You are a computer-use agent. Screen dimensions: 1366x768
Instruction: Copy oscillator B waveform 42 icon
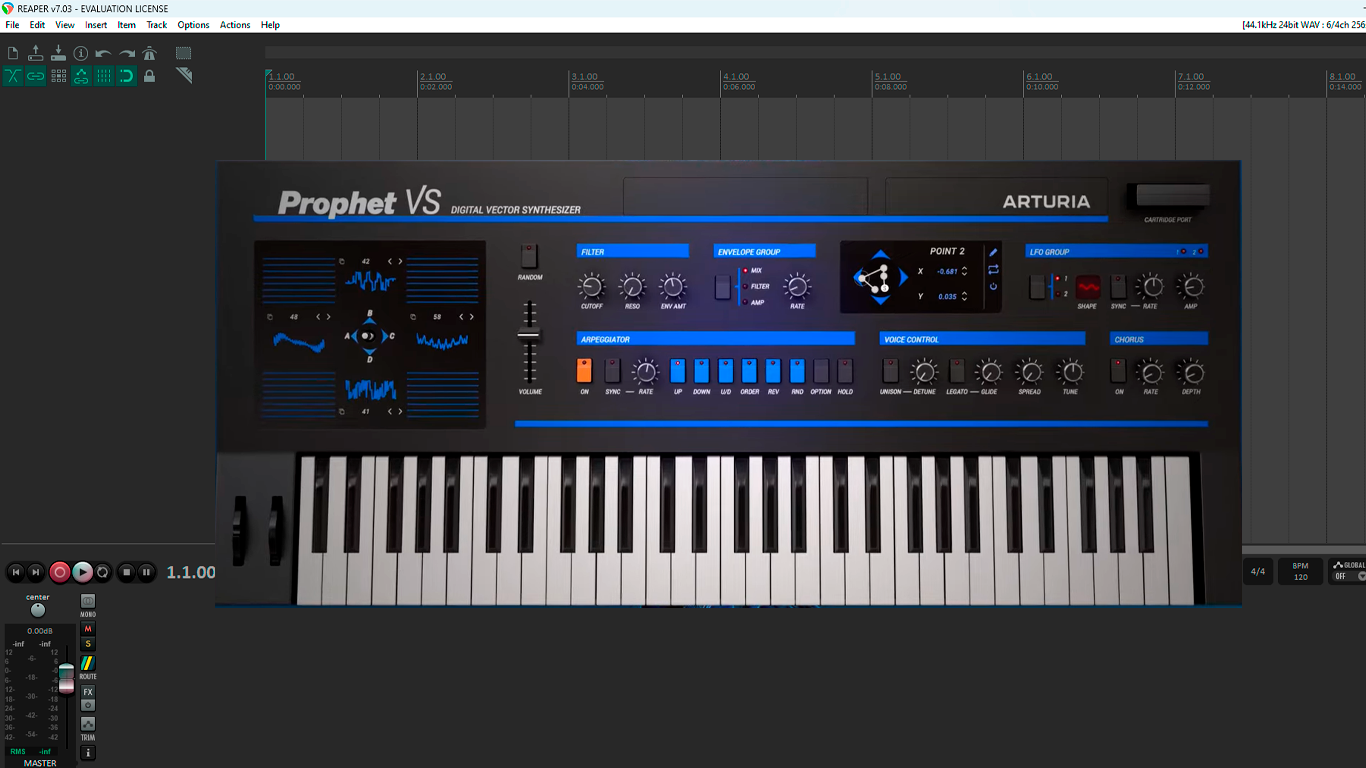click(342, 261)
